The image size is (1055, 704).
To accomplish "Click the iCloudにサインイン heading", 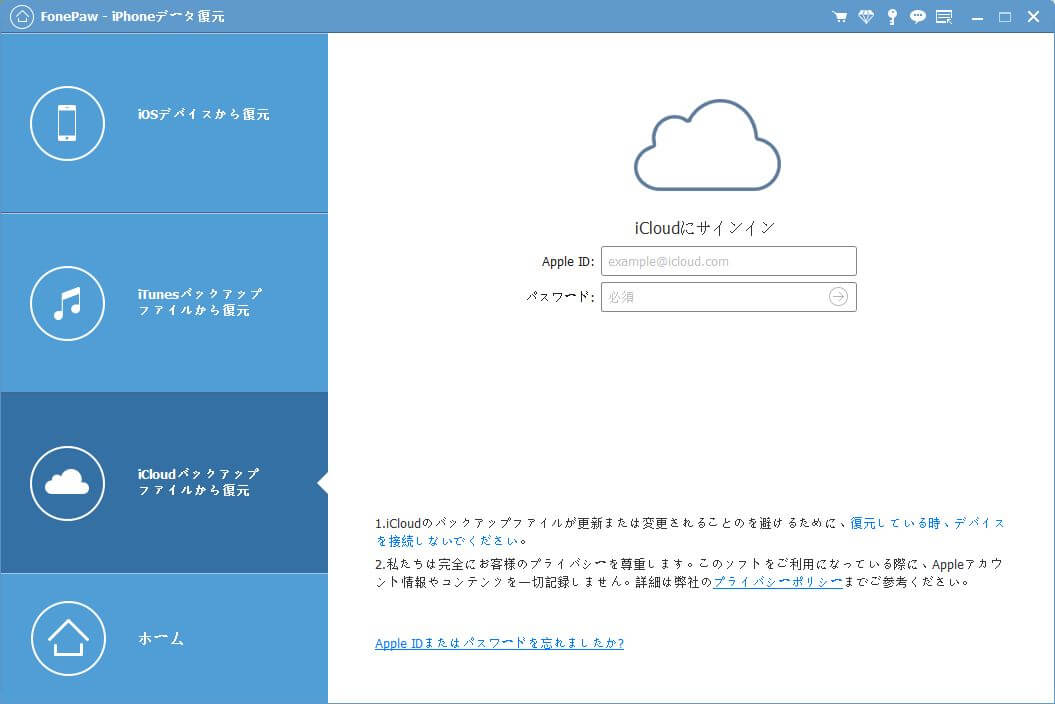I will click(x=705, y=228).
